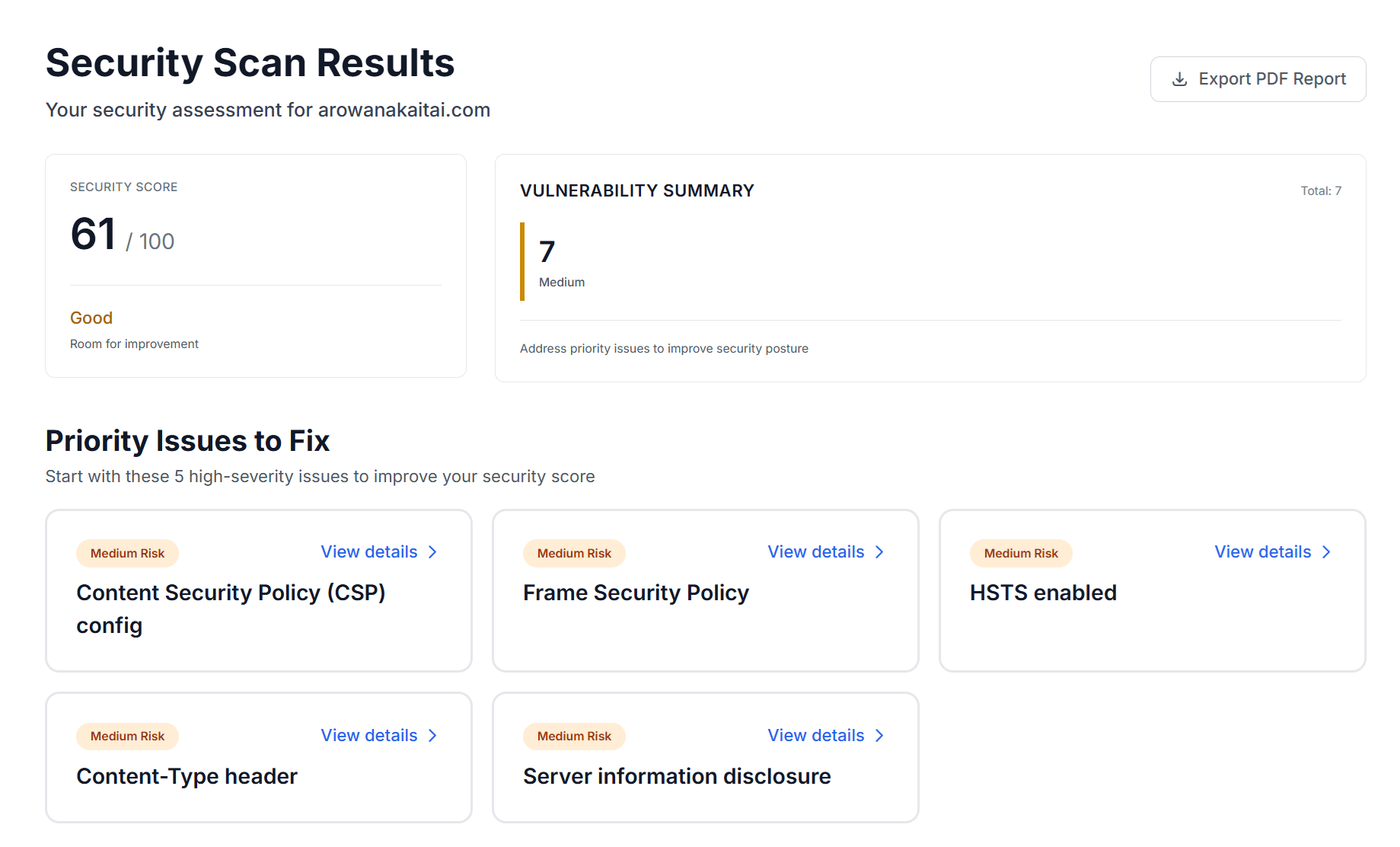Click chevron arrow on Content-Type header card
This screenshot has height=847, width=1400.
tap(432, 736)
